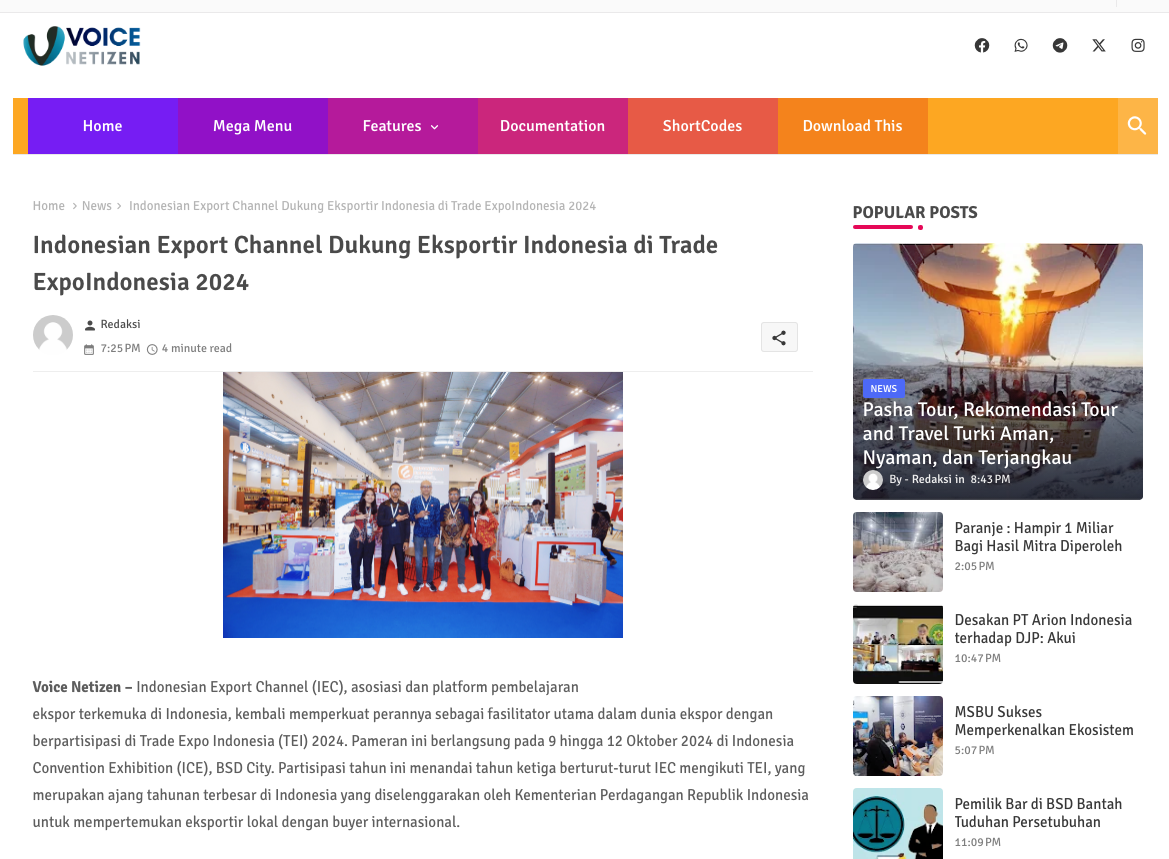Go to the Home menu item
The width and height of the screenshot is (1169, 859).
point(103,126)
